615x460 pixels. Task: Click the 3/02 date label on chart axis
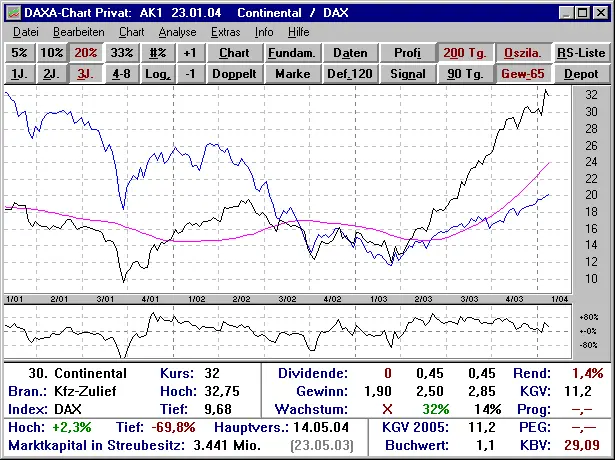point(287,299)
